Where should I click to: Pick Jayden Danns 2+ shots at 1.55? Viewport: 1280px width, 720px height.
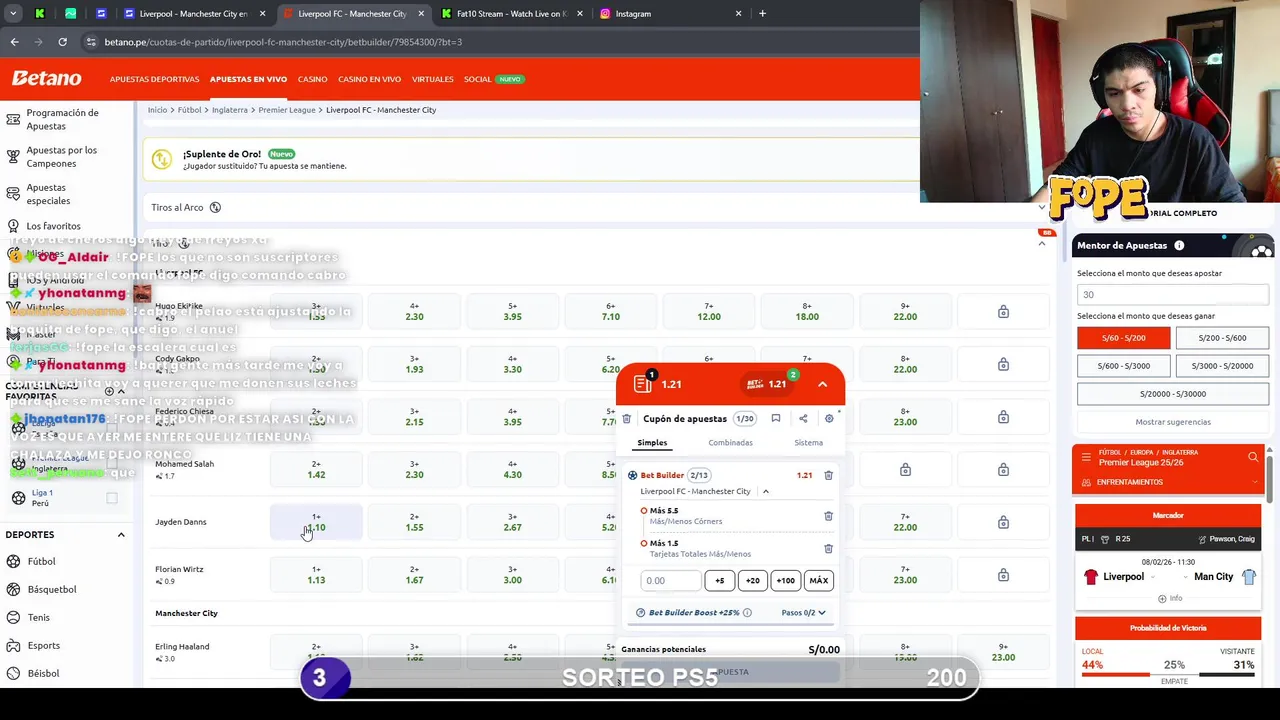click(x=414, y=522)
